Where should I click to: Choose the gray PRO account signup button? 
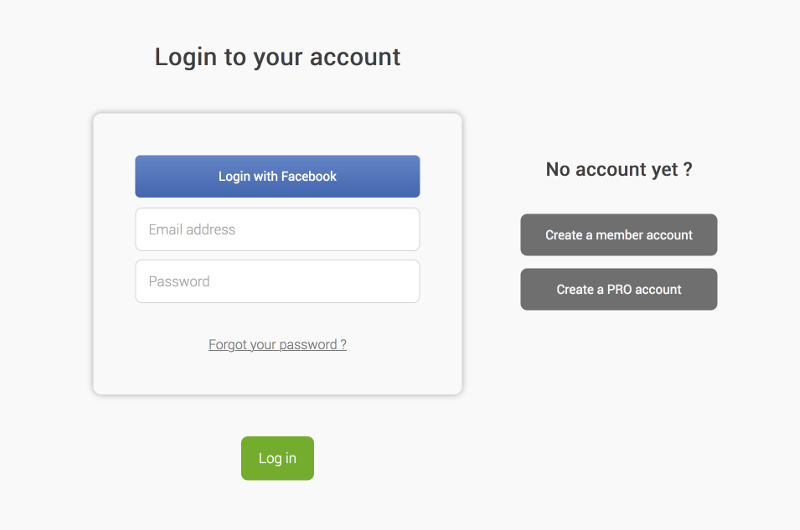618,289
